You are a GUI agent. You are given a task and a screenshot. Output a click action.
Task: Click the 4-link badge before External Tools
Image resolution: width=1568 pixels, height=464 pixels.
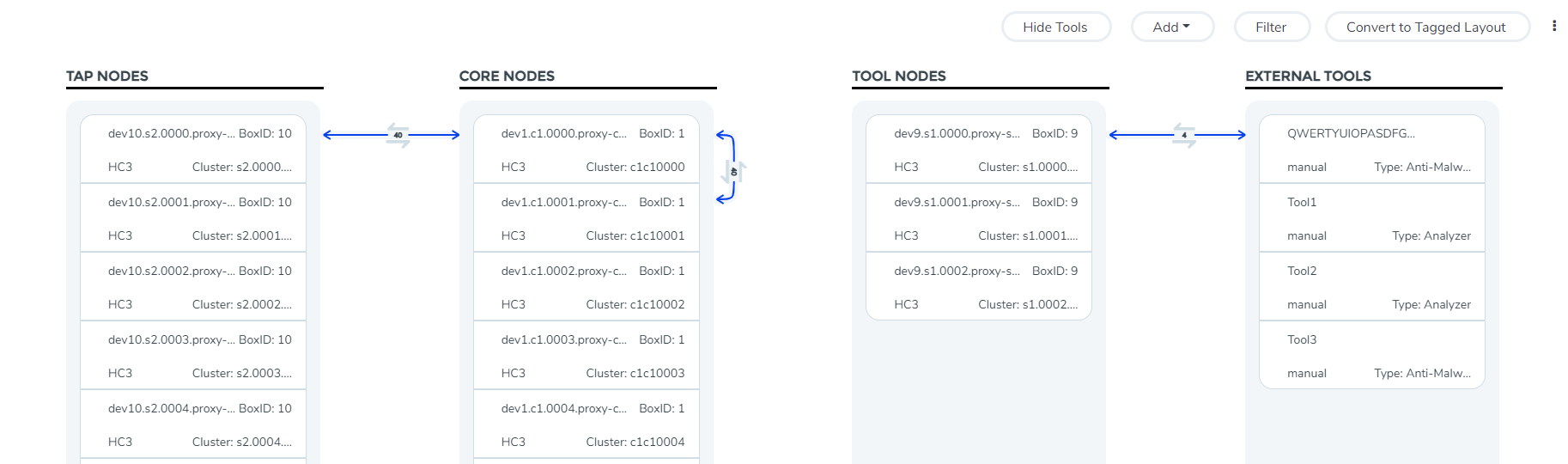(x=1183, y=135)
